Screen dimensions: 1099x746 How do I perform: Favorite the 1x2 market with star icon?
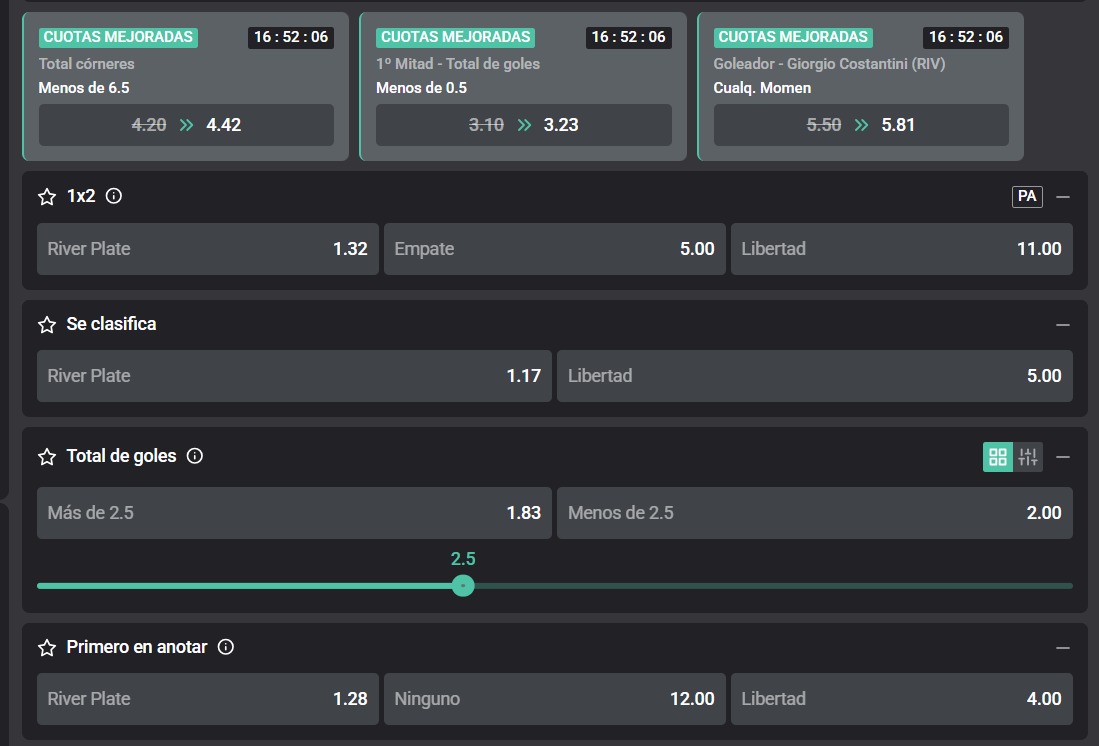tap(47, 196)
